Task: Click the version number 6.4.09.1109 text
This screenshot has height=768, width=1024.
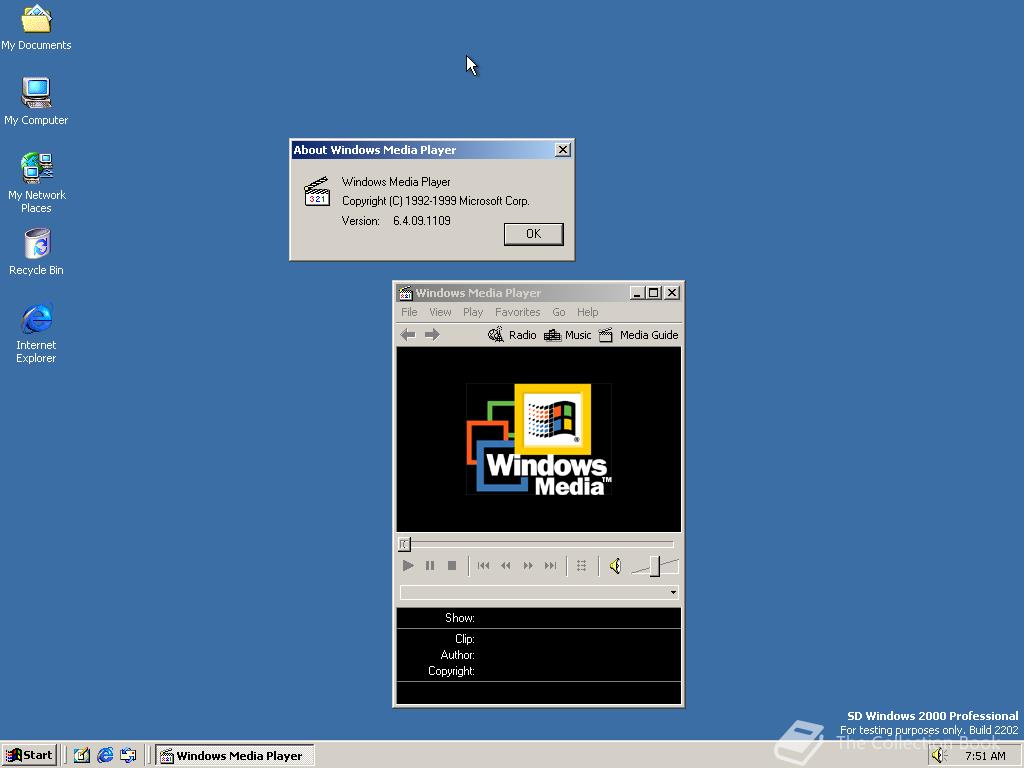Action: (422, 221)
